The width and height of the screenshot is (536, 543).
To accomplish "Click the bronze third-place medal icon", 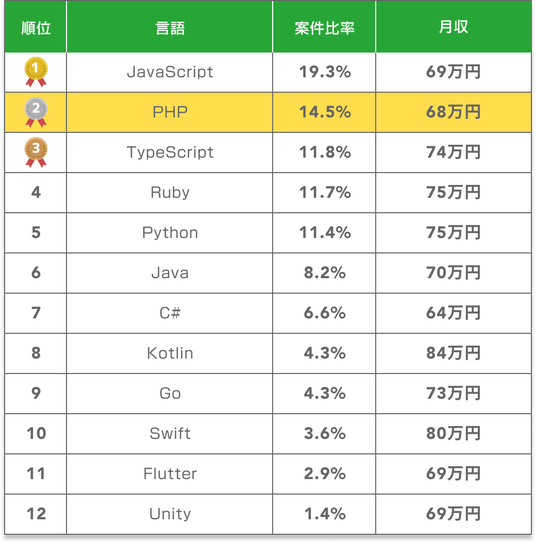I will click(36, 152).
